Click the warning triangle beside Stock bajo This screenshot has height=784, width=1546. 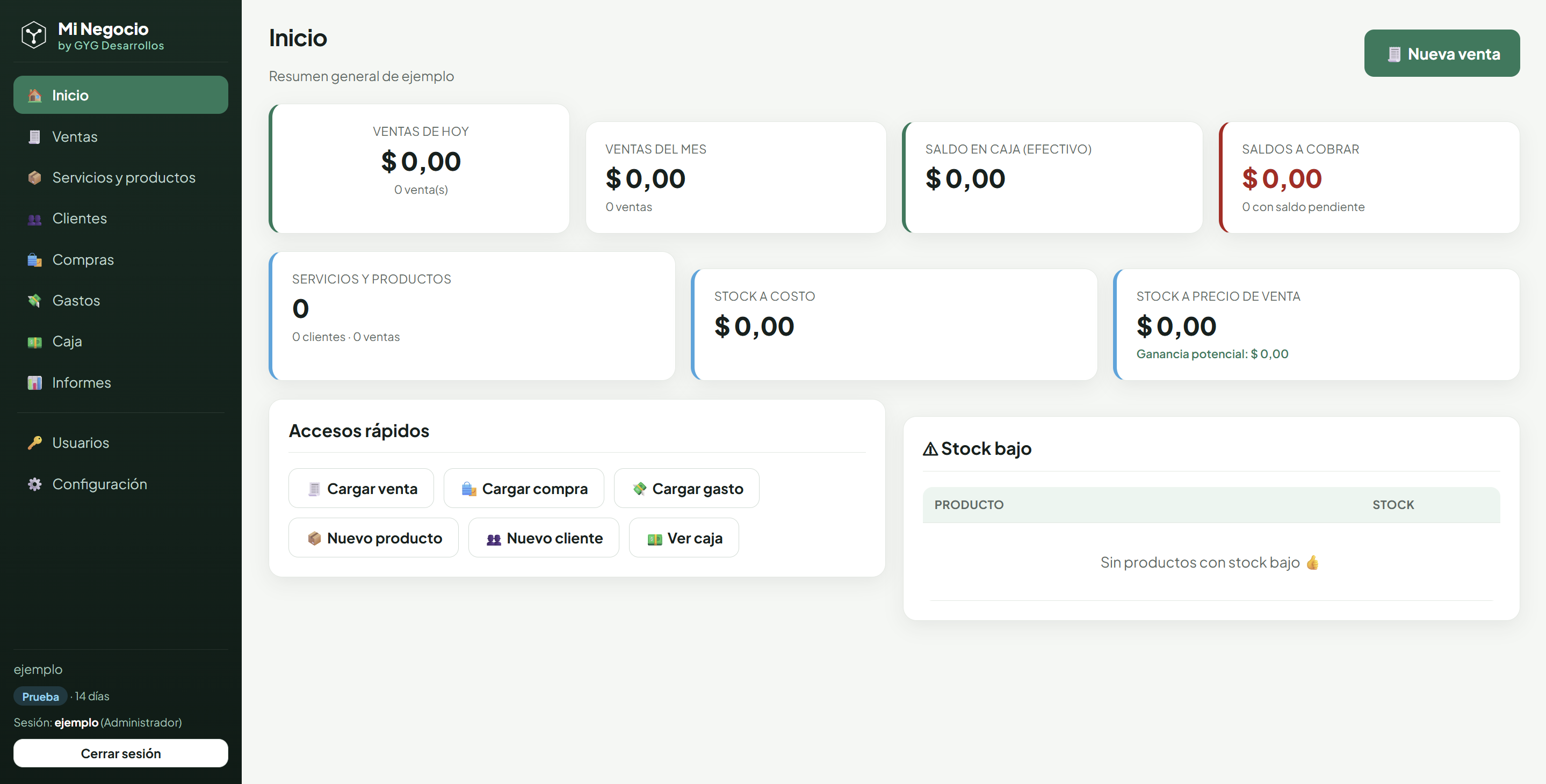click(930, 449)
